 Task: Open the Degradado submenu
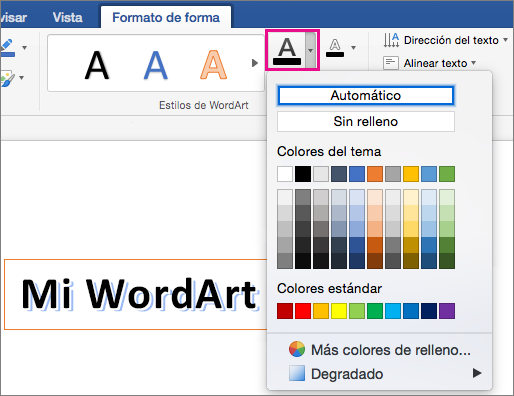coord(380,374)
